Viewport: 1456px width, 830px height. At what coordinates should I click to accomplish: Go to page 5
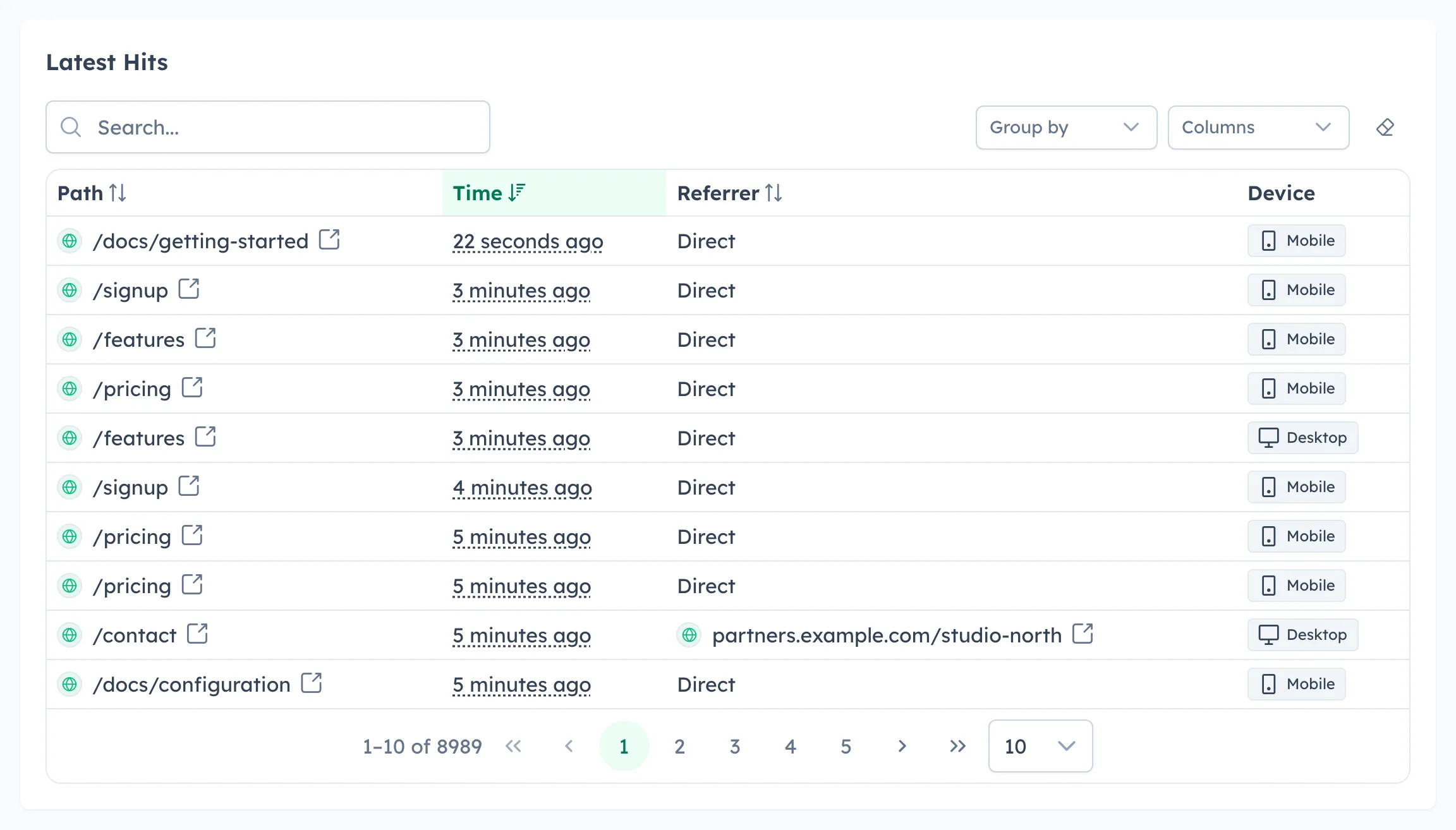point(846,746)
